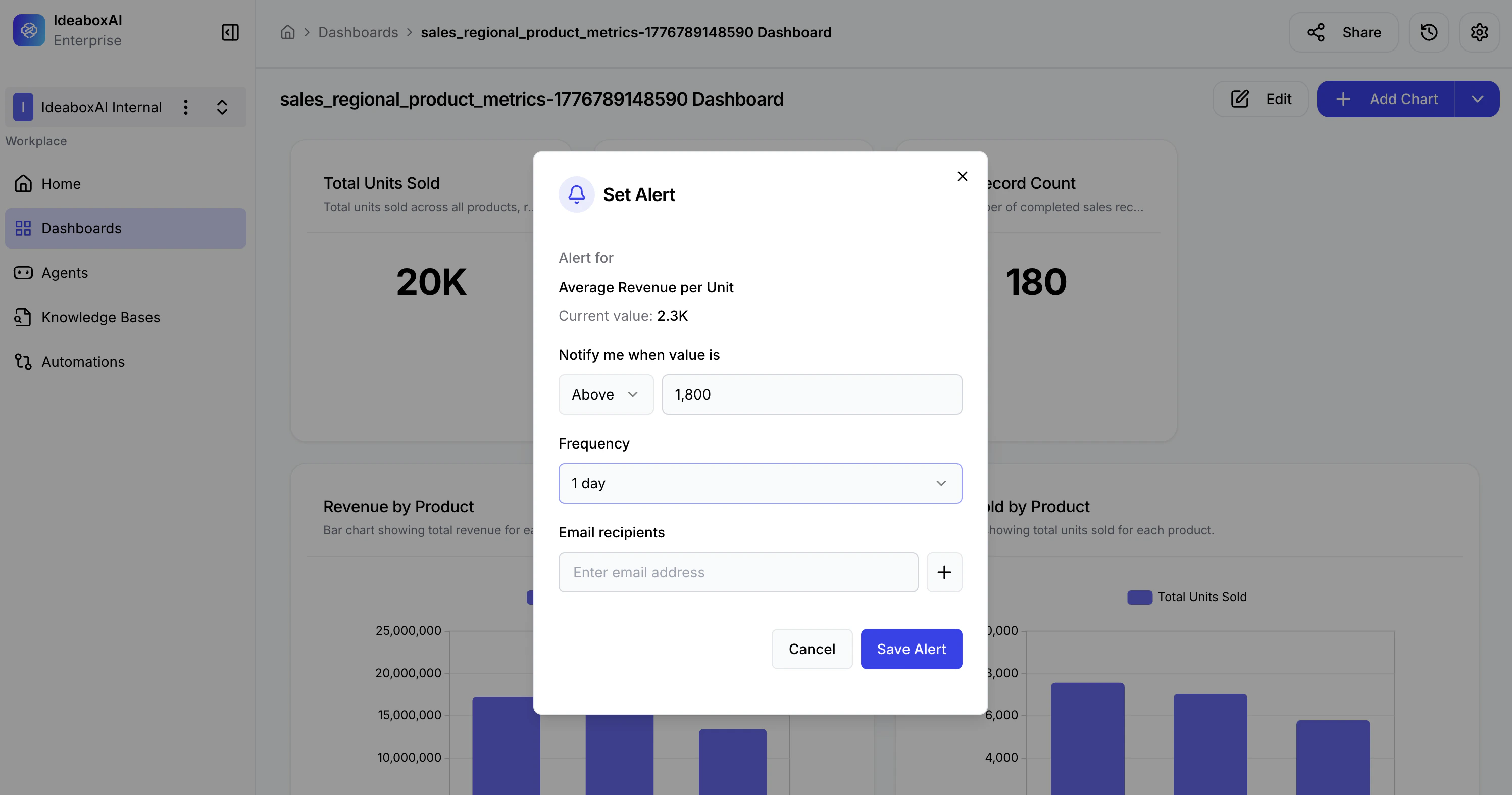Viewport: 1512px width, 795px height.
Task: Close the Set Alert dialog
Action: point(962,176)
